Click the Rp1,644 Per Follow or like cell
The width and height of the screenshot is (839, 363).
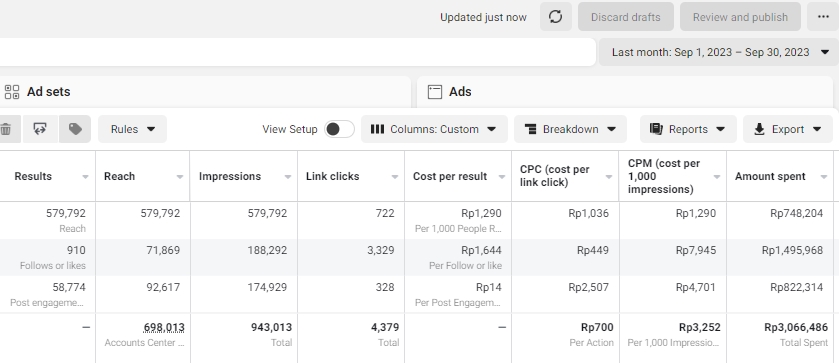click(x=482, y=250)
